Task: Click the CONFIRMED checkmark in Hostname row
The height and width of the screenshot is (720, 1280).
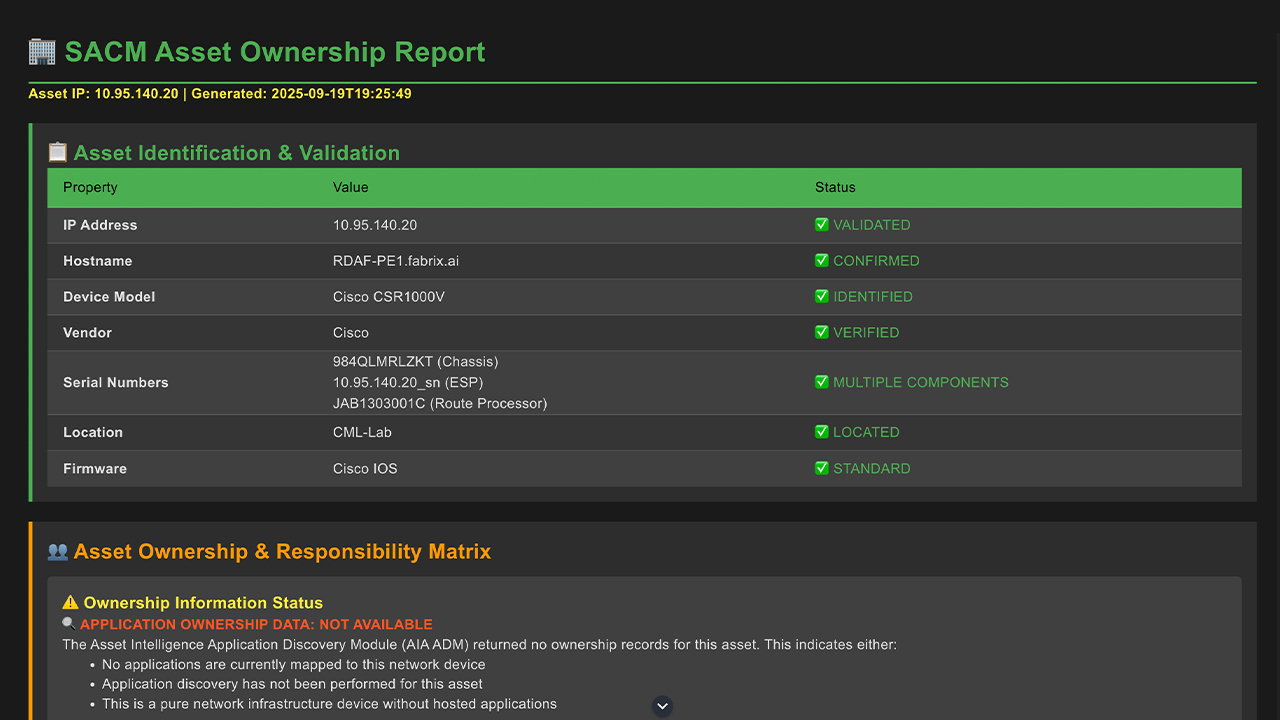Action: (822, 261)
